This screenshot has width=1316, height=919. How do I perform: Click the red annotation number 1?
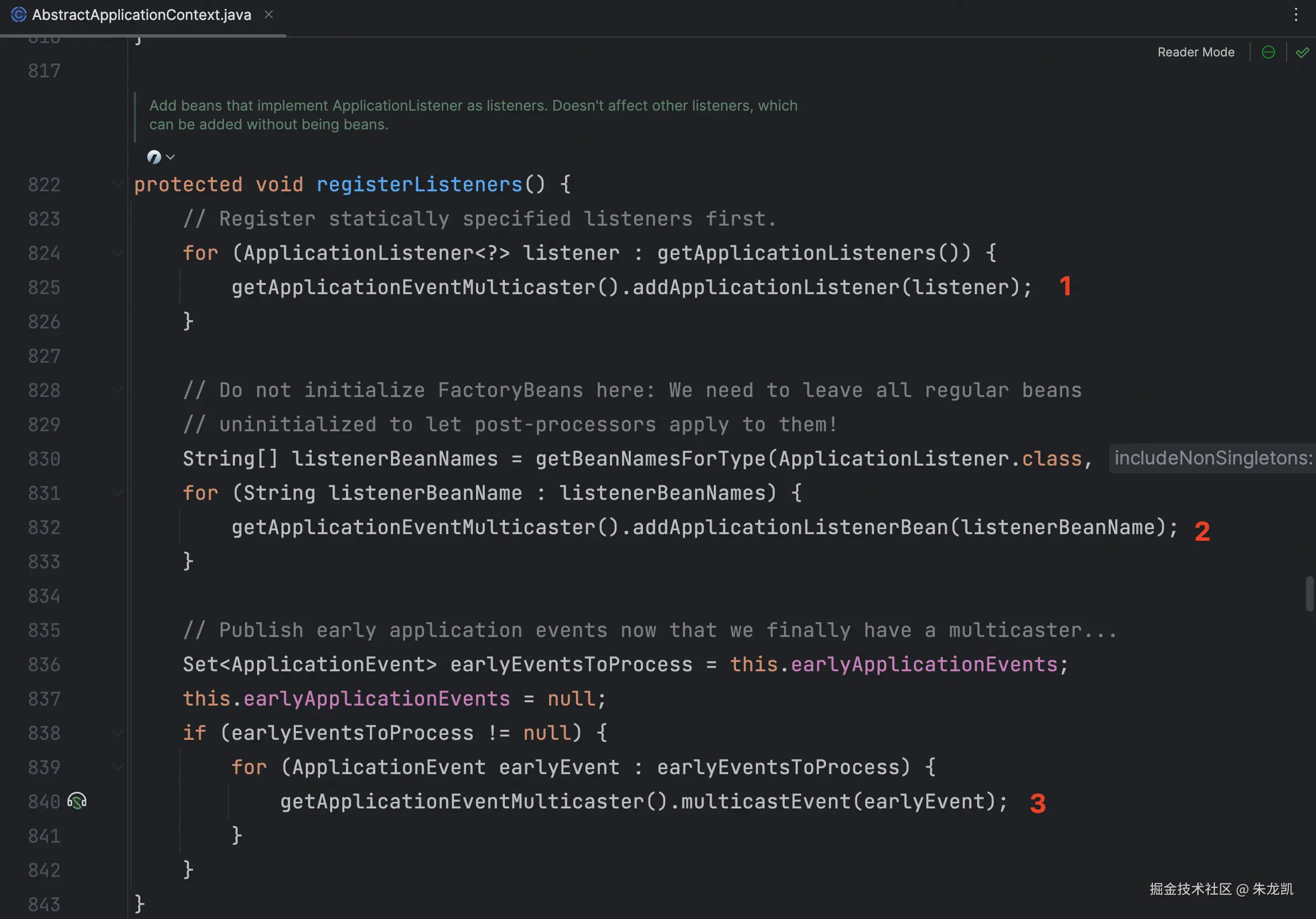click(x=1066, y=286)
